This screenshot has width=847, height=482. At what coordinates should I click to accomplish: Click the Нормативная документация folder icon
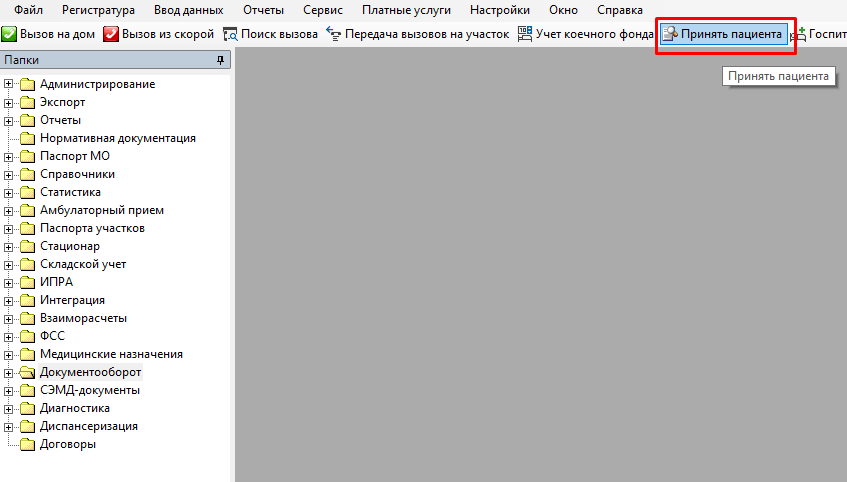28,138
